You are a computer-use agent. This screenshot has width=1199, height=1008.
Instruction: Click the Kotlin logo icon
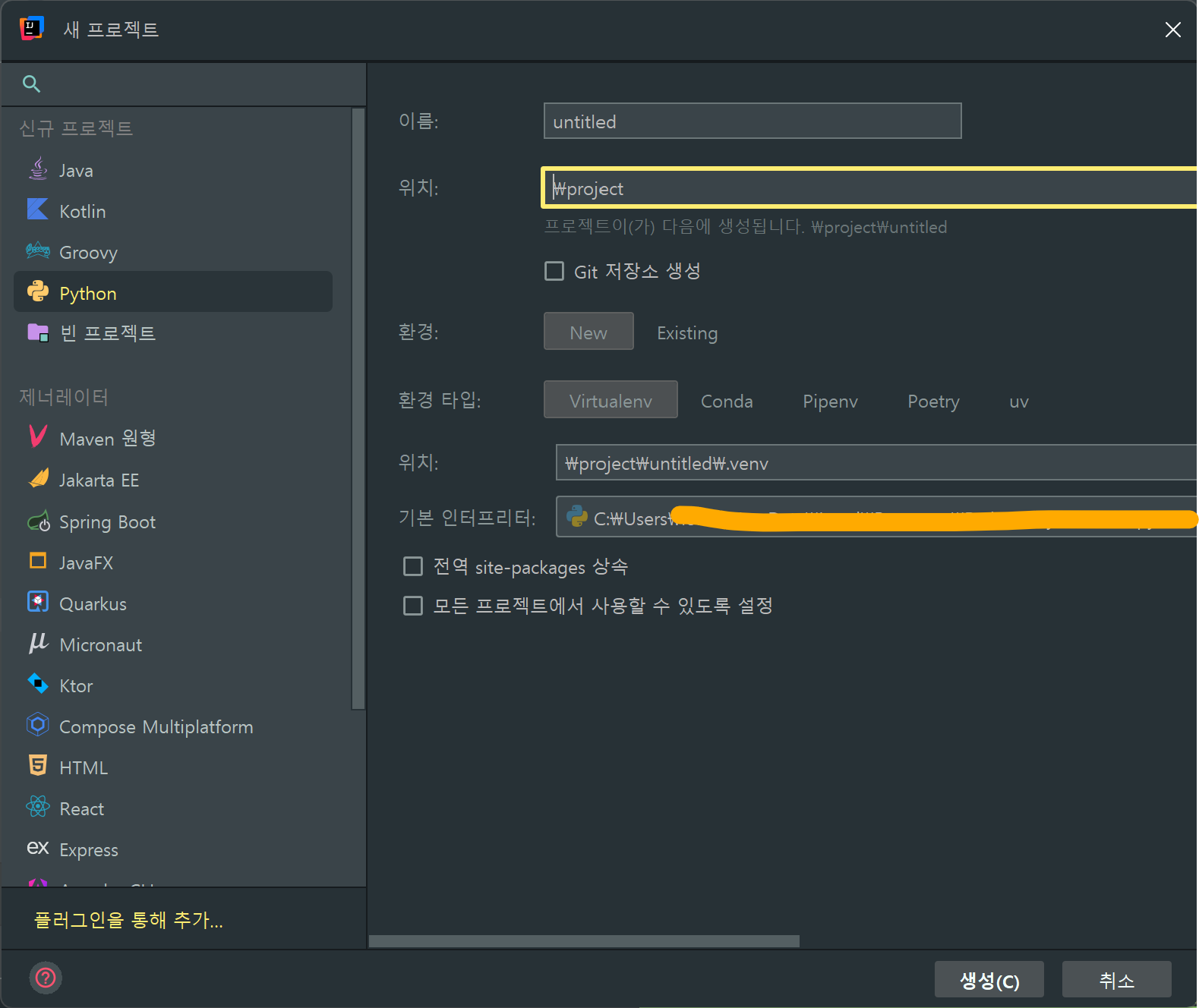click(x=38, y=209)
